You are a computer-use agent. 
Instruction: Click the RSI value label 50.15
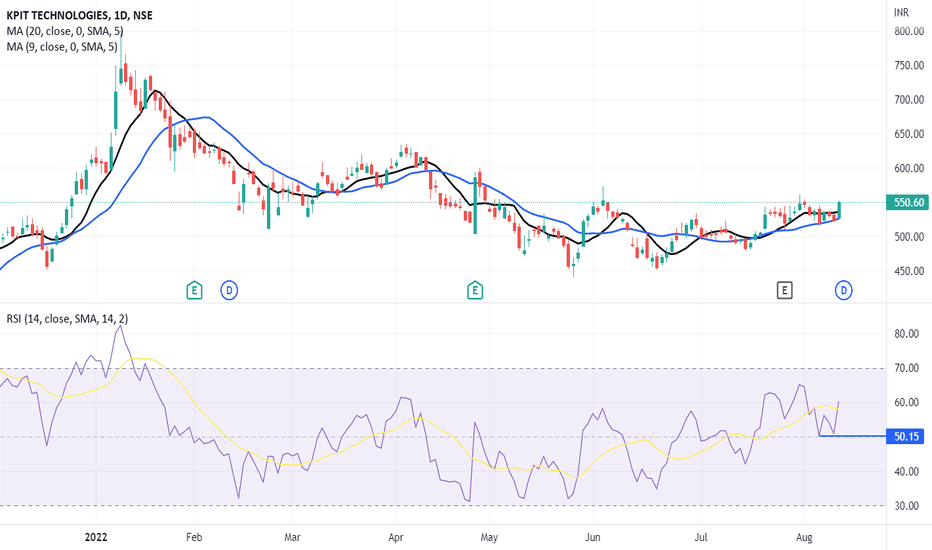[905, 436]
